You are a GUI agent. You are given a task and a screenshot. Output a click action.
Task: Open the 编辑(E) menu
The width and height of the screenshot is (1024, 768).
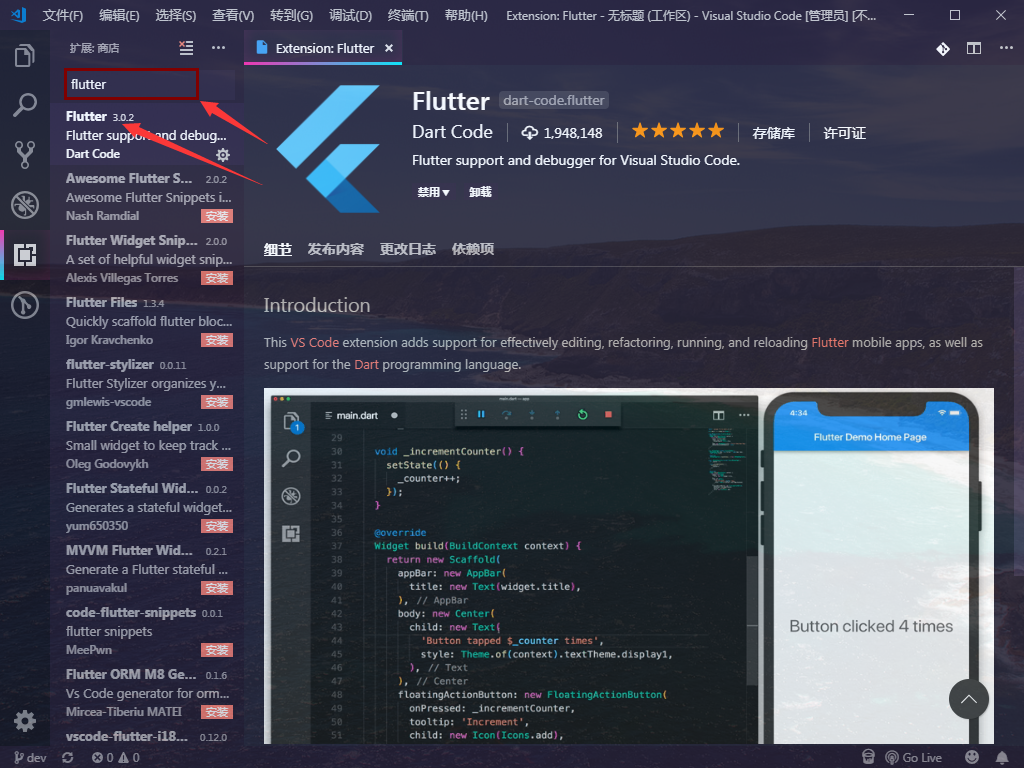point(120,15)
